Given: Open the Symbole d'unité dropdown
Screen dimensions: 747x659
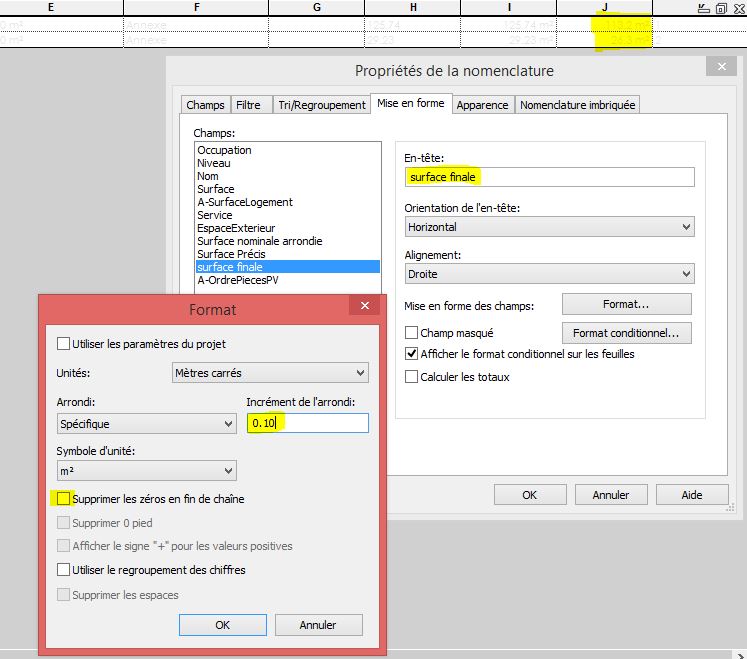Looking at the screenshot, I should (146, 471).
